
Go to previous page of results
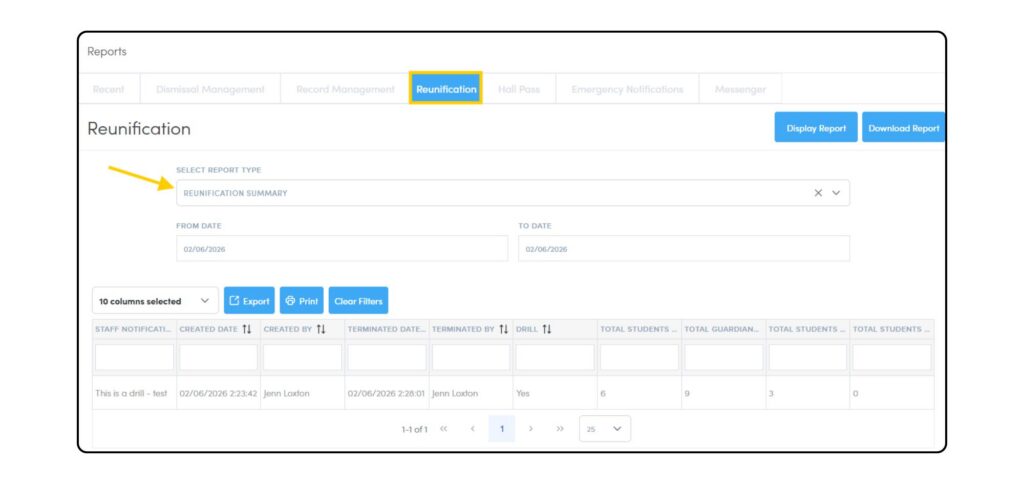[472, 429]
